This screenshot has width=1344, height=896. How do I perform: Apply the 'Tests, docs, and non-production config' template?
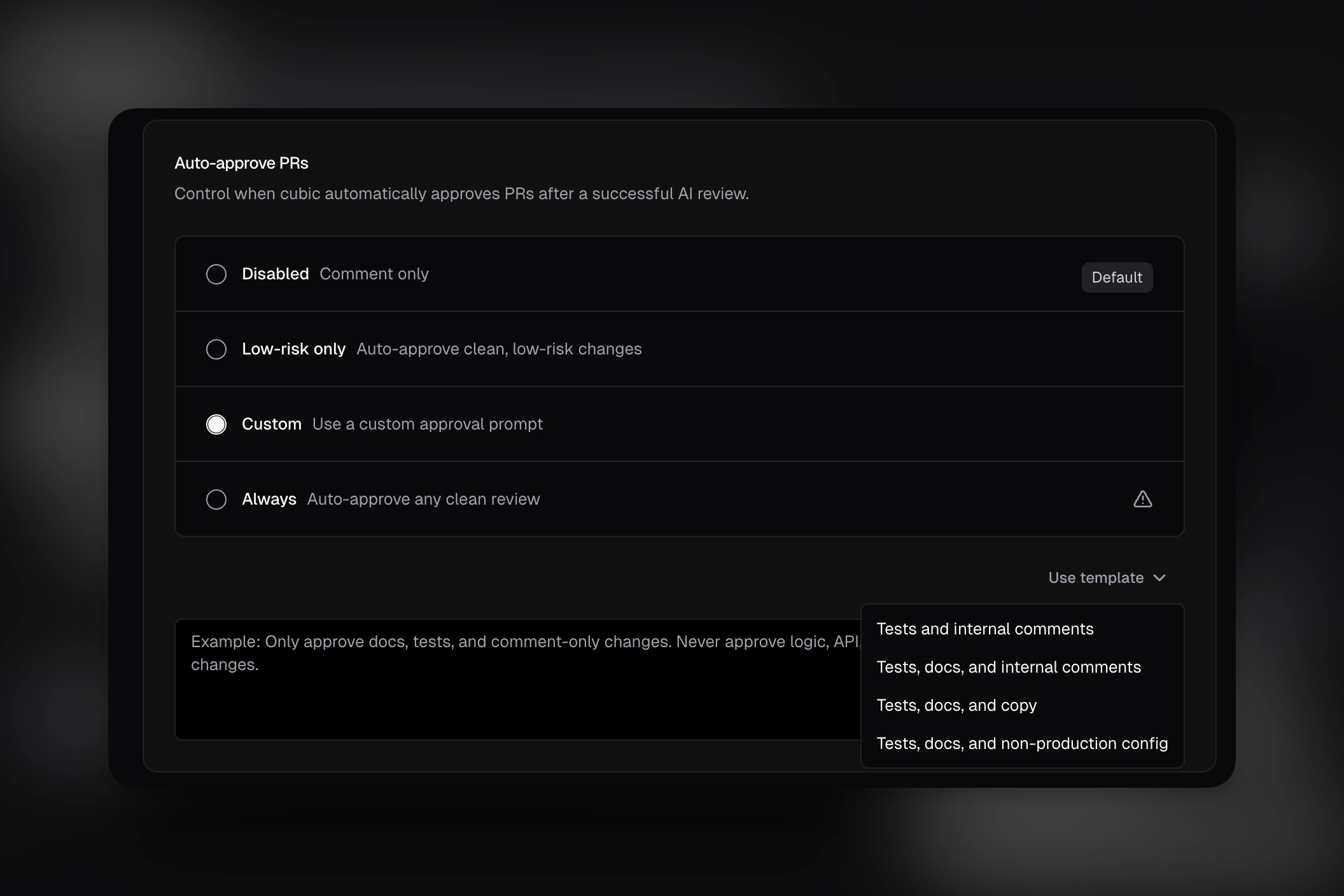(1022, 743)
